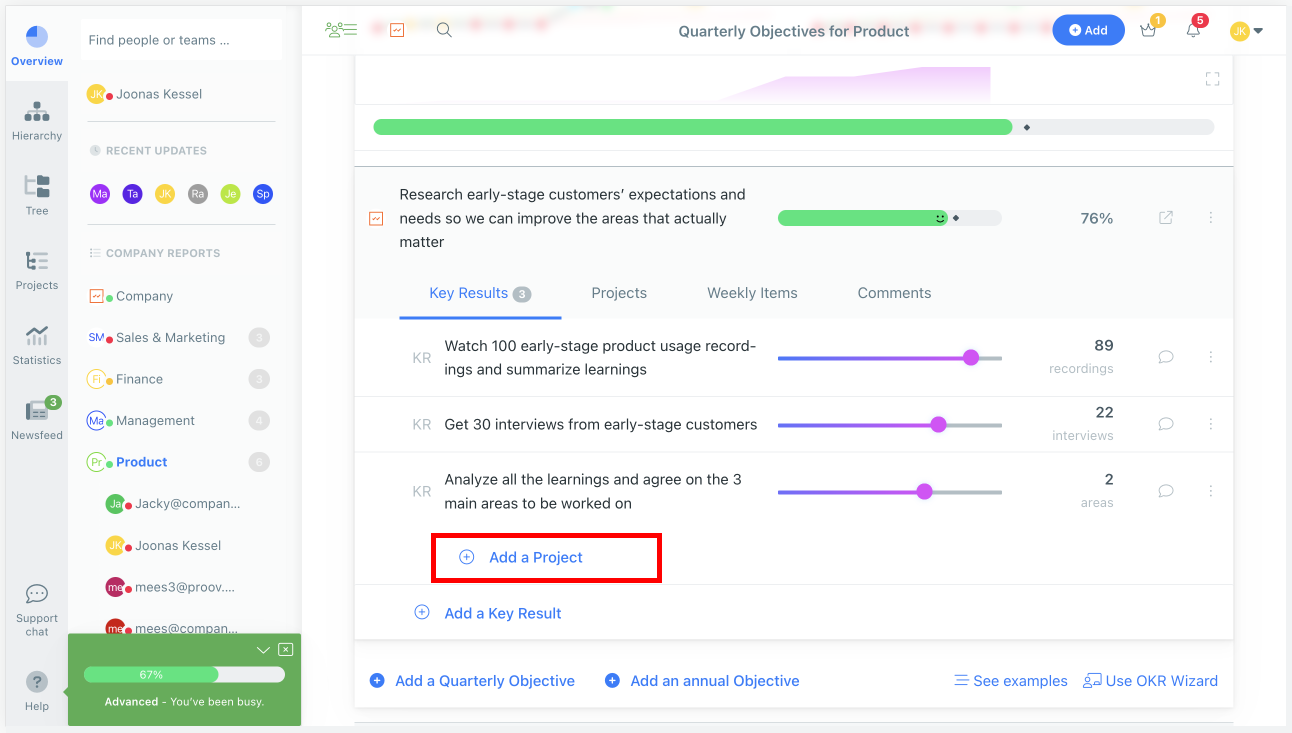Dismiss the Advanced progress banner
The height and width of the screenshot is (733, 1292).
[285, 649]
